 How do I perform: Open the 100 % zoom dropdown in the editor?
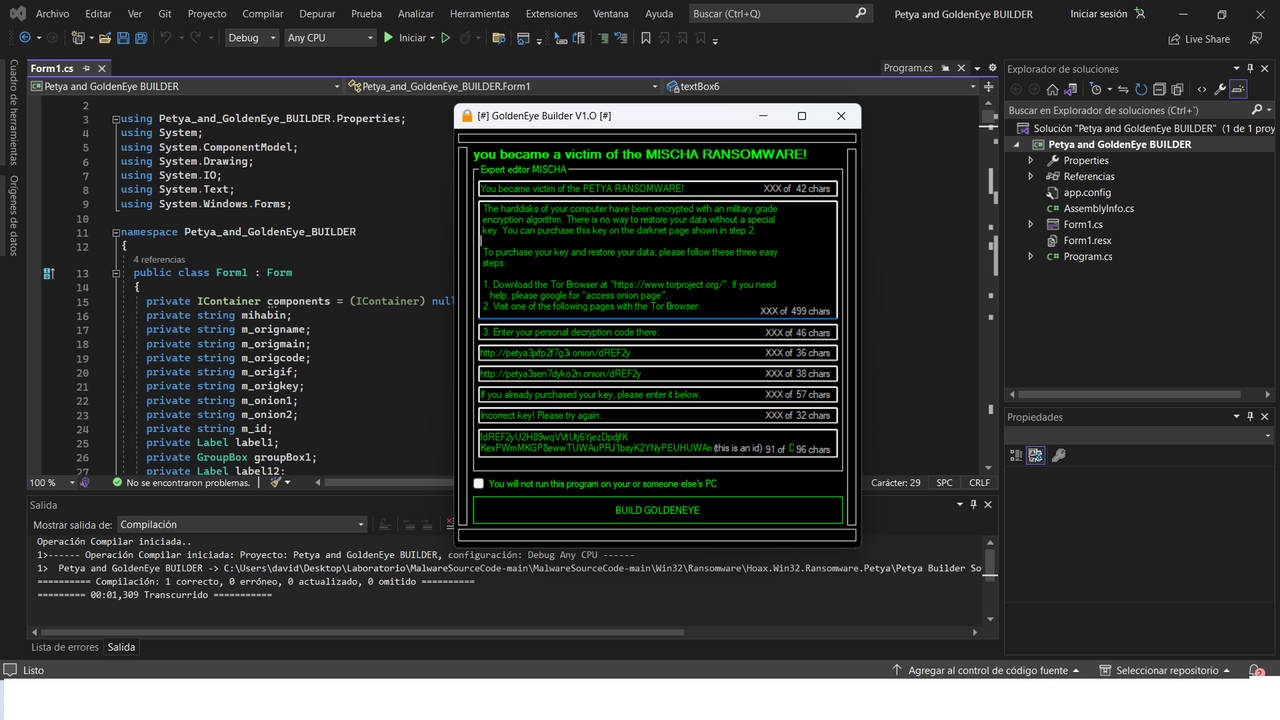pyautogui.click(x=73, y=482)
